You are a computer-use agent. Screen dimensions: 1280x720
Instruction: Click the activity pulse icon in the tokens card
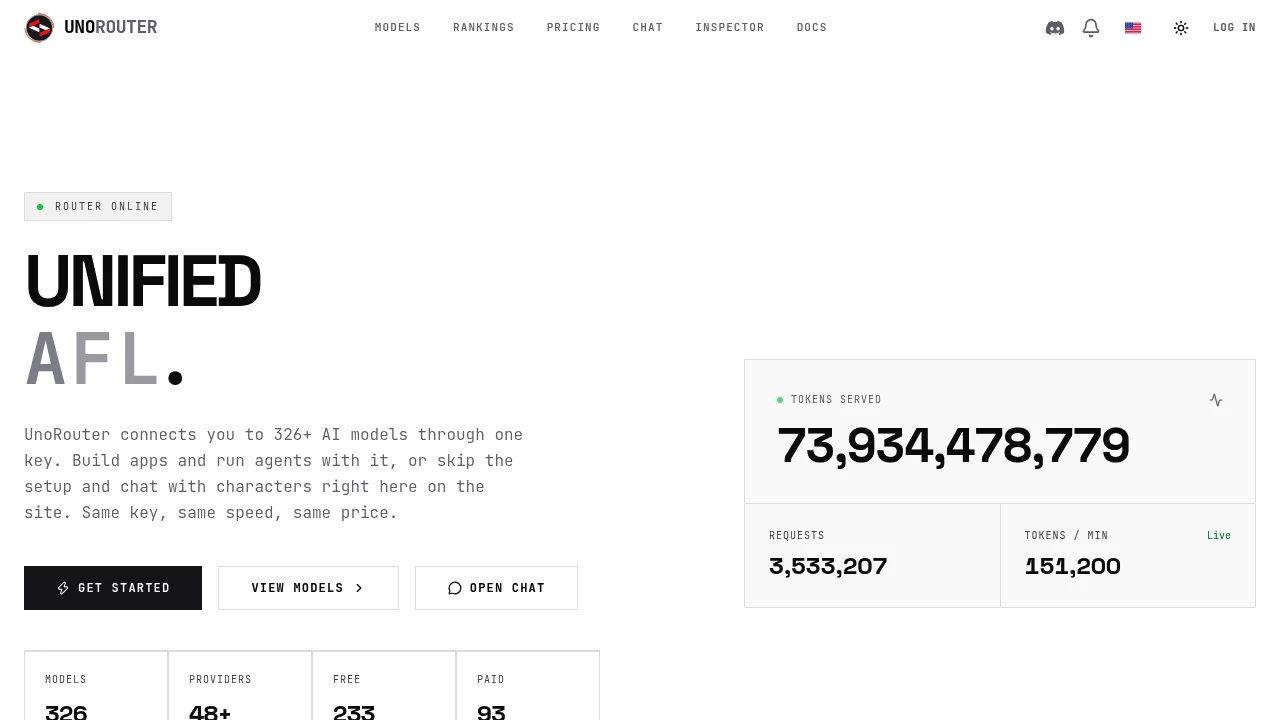click(1216, 400)
